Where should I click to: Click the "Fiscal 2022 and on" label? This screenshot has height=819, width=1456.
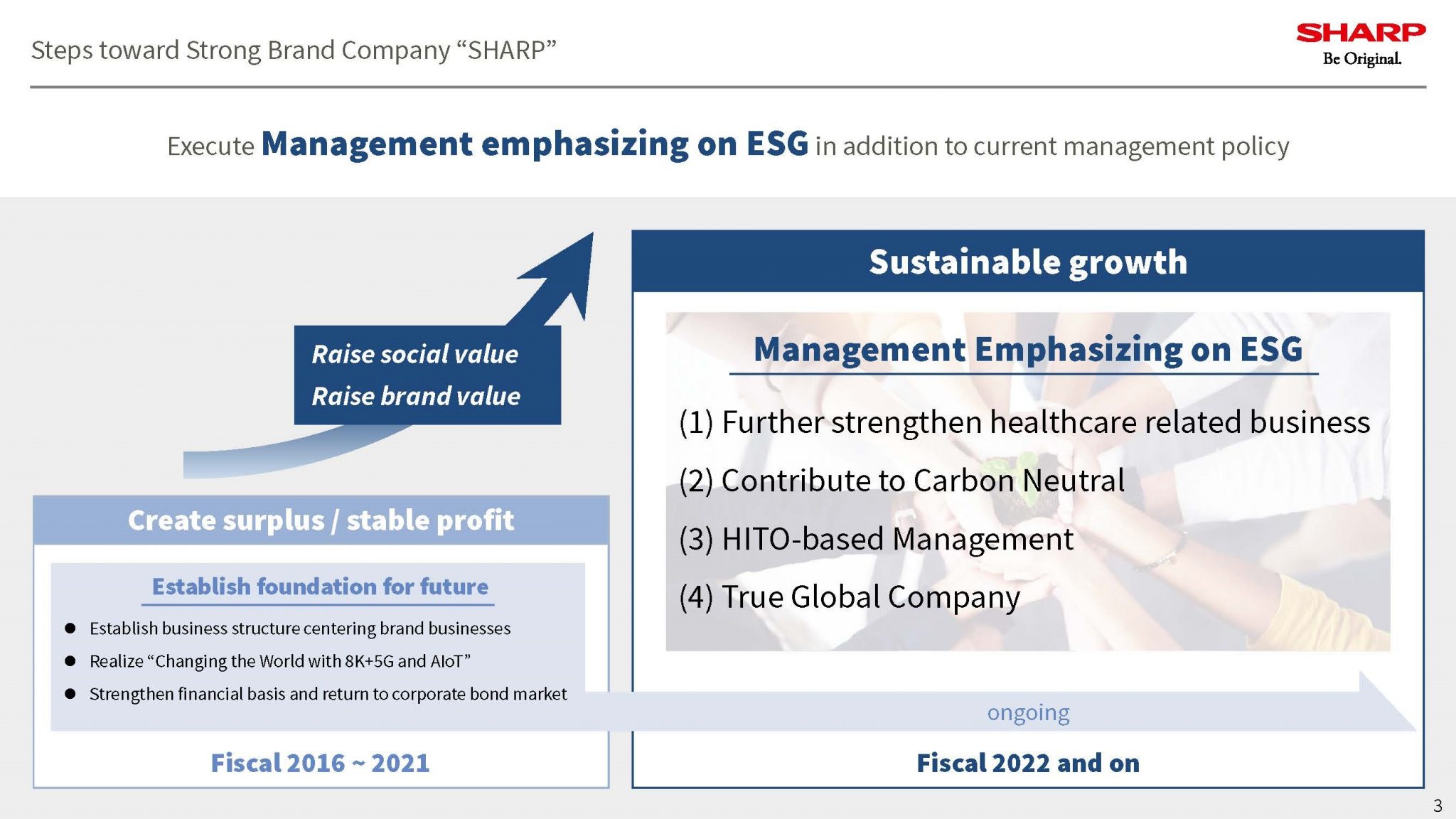click(x=1027, y=763)
